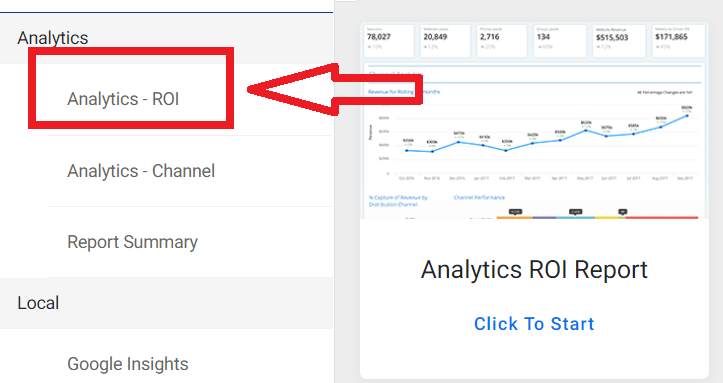Select the Analytics section header
The width and height of the screenshot is (723, 383).
53,38
